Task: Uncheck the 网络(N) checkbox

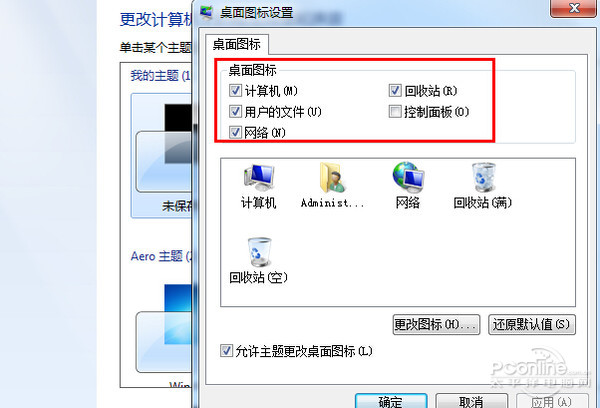Action: (x=235, y=132)
